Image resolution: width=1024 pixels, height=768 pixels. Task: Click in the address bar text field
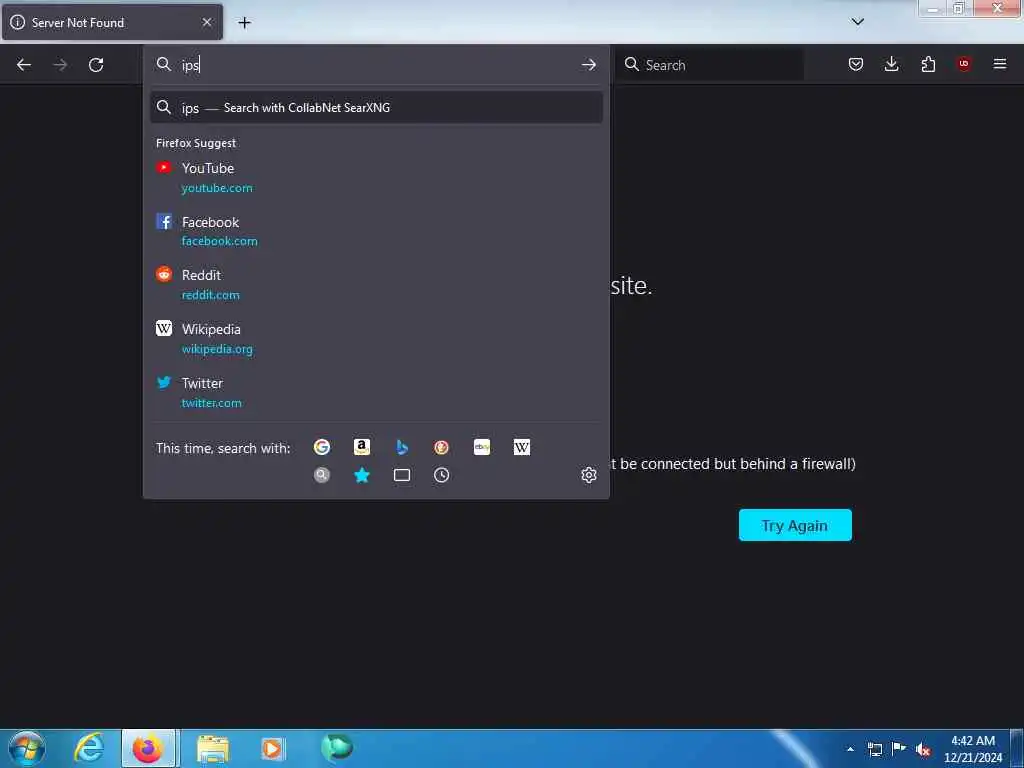point(377,65)
